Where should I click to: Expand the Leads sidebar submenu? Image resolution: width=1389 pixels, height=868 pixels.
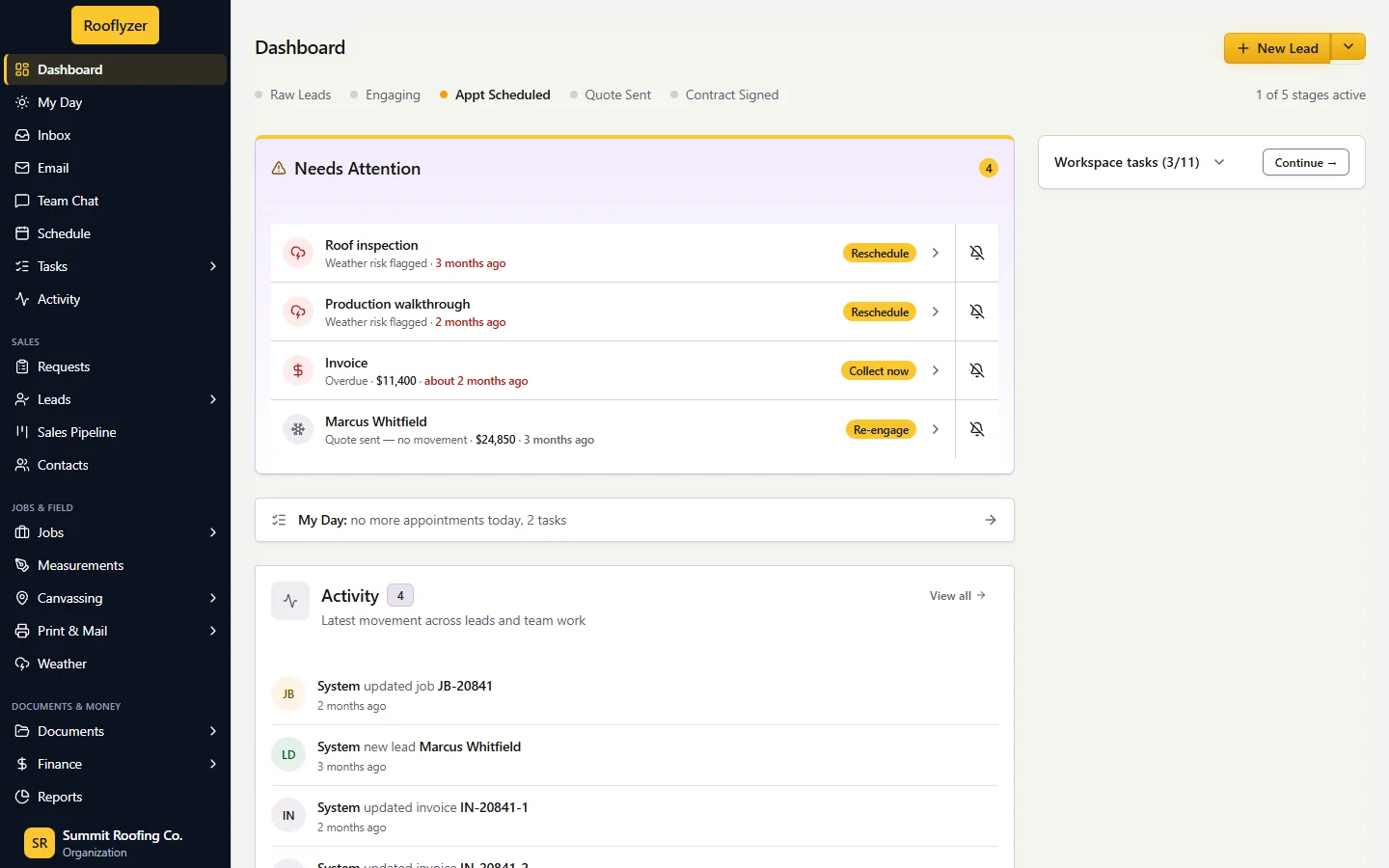point(213,399)
